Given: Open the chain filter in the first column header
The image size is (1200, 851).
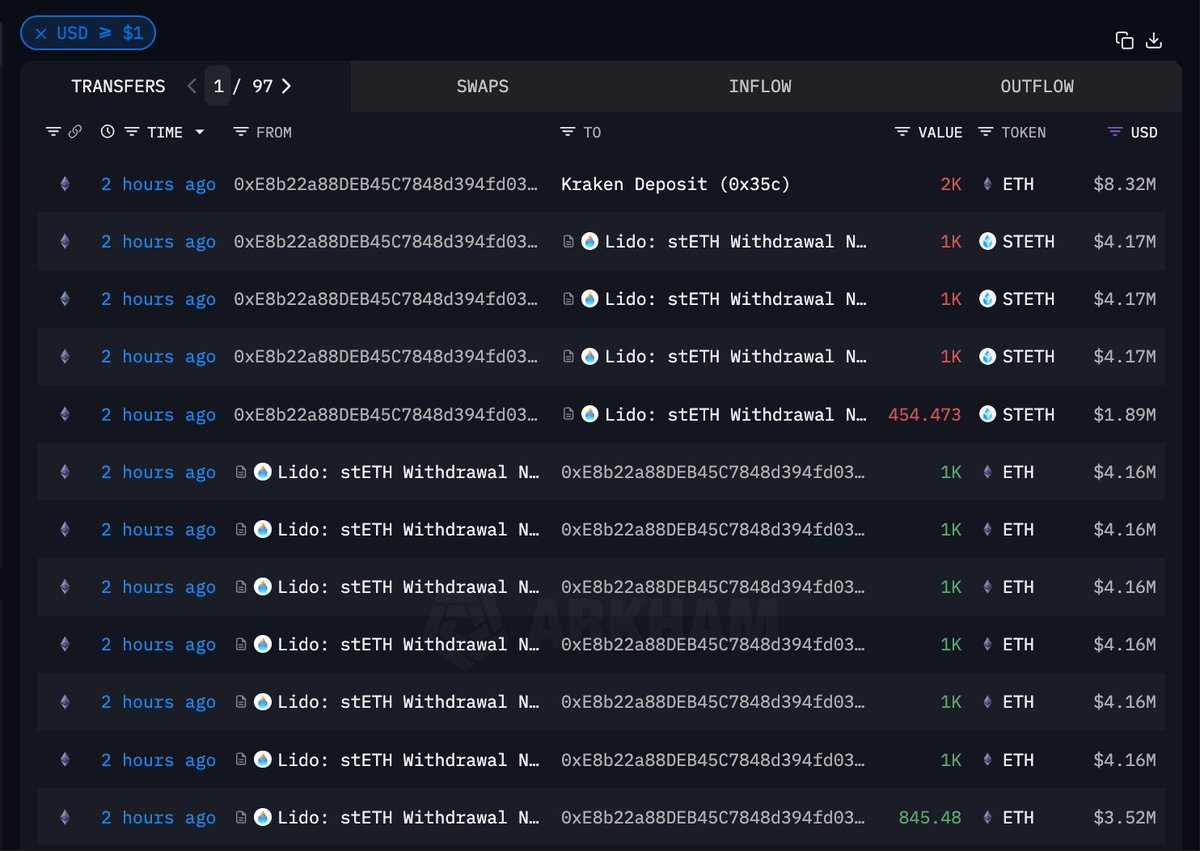Looking at the screenshot, I should click(x=53, y=132).
